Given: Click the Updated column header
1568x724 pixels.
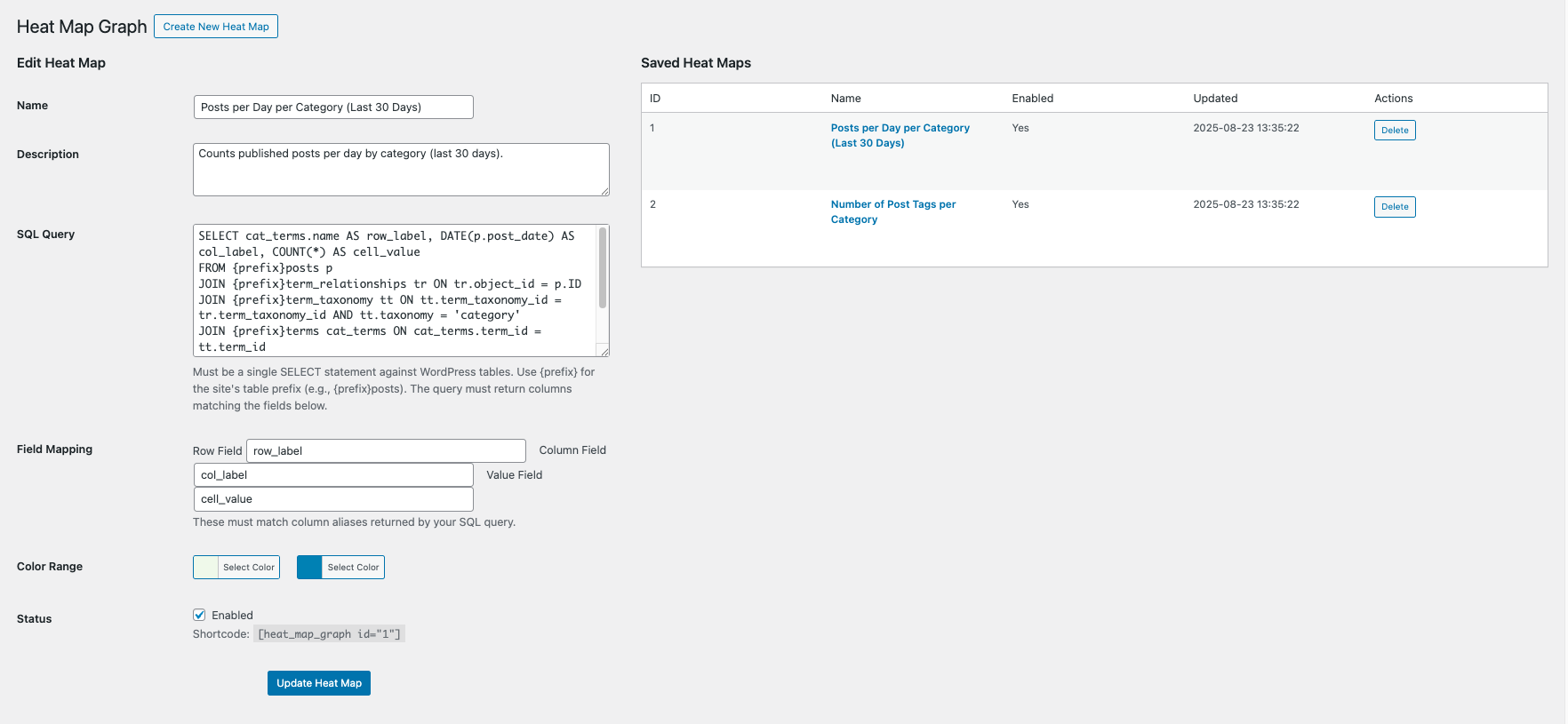Looking at the screenshot, I should [x=1215, y=99].
